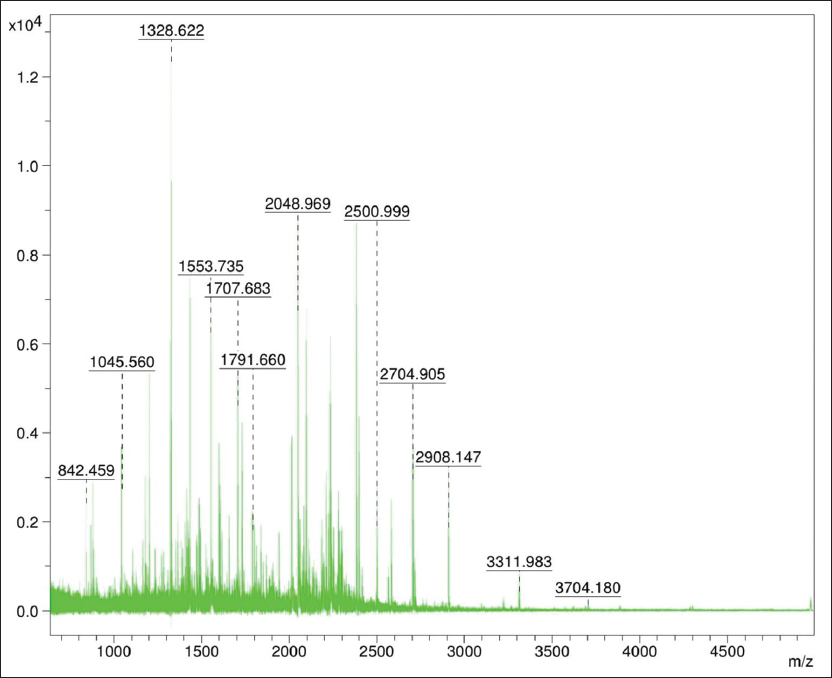Click the 1.2 y-axis tick label
This screenshot has height=678, width=832.
tap(28, 77)
